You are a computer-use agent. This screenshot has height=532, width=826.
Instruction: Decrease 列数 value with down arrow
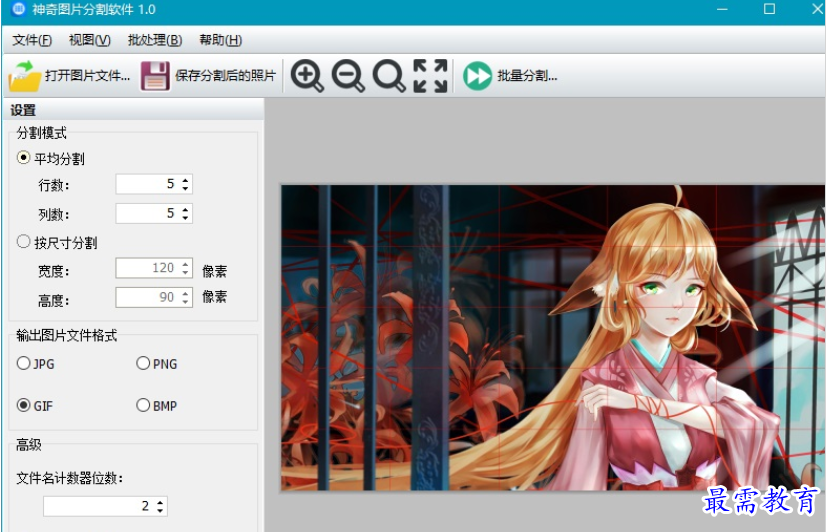pyautogui.click(x=185, y=218)
